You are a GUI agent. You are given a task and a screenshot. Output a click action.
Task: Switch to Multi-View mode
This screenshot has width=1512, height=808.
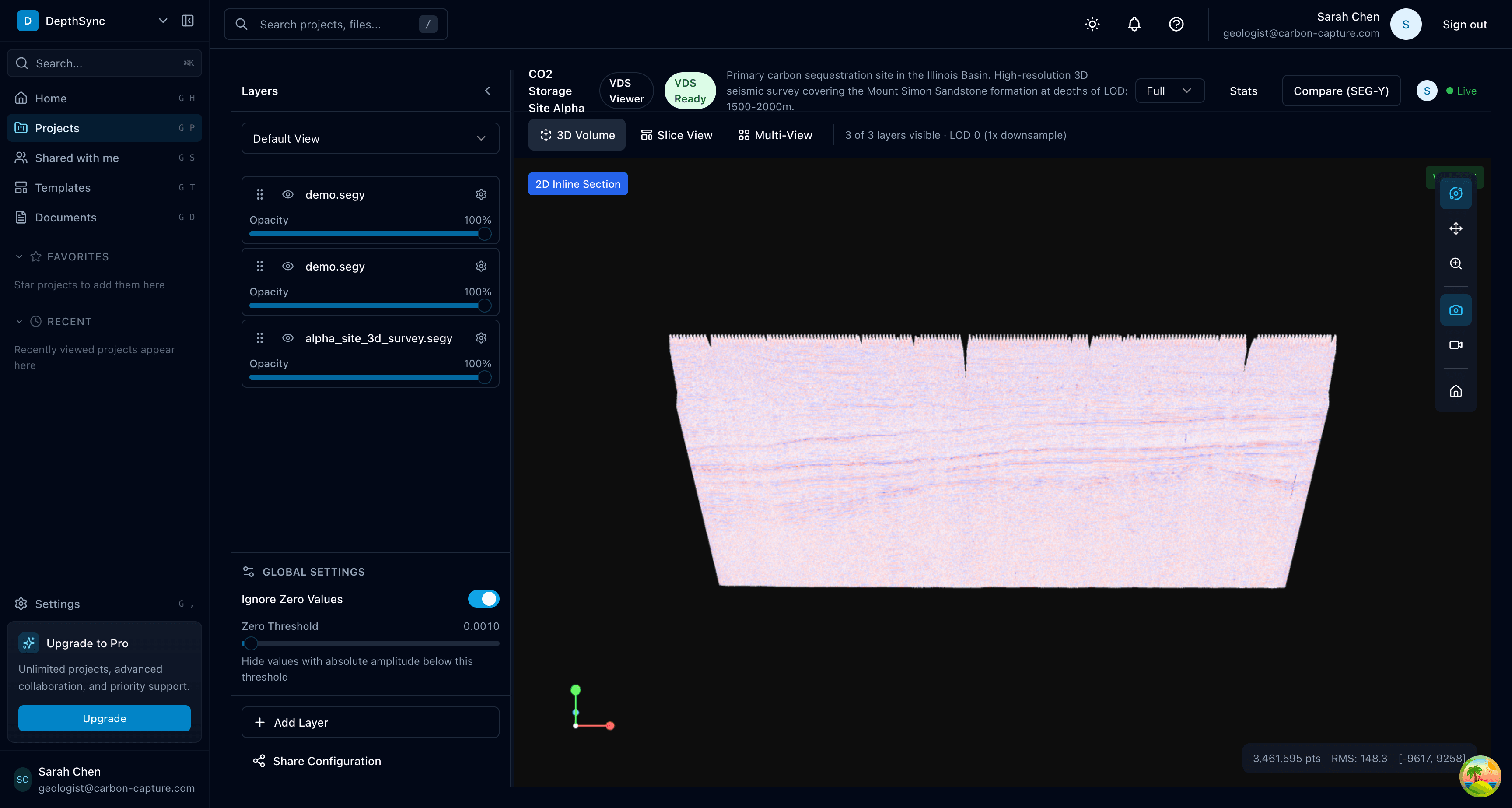pyautogui.click(x=775, y=134)
